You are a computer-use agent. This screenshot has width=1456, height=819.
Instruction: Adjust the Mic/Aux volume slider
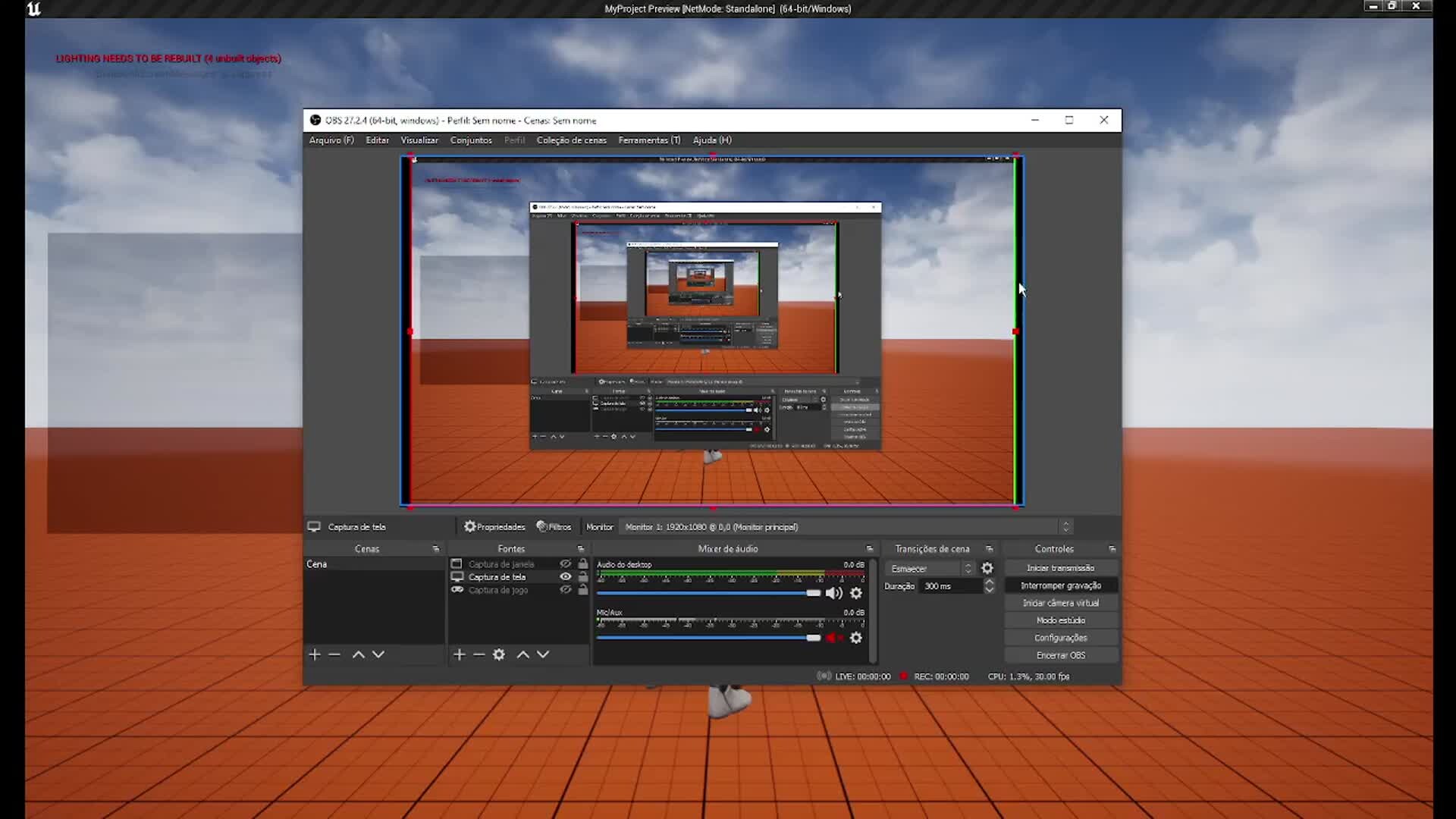point(814,638)
